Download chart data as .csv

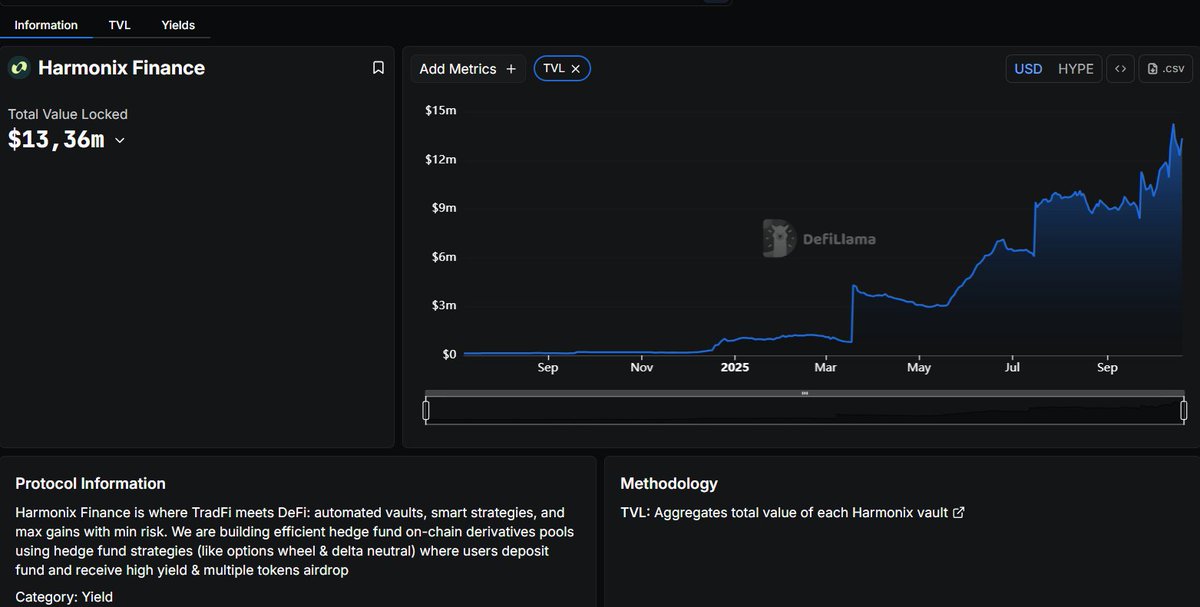(x=1166, y=69)
